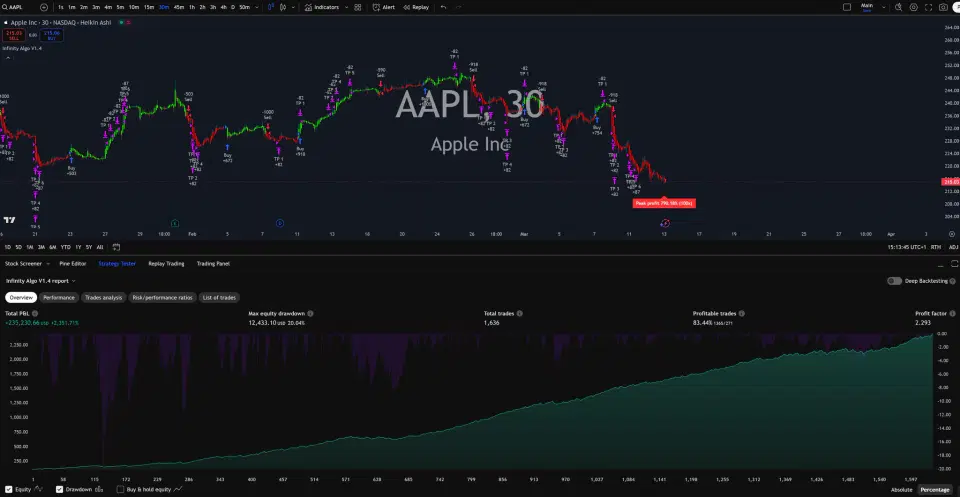Select the 5D date range
The height and width of the screenshot is (497, 960).
18,247
